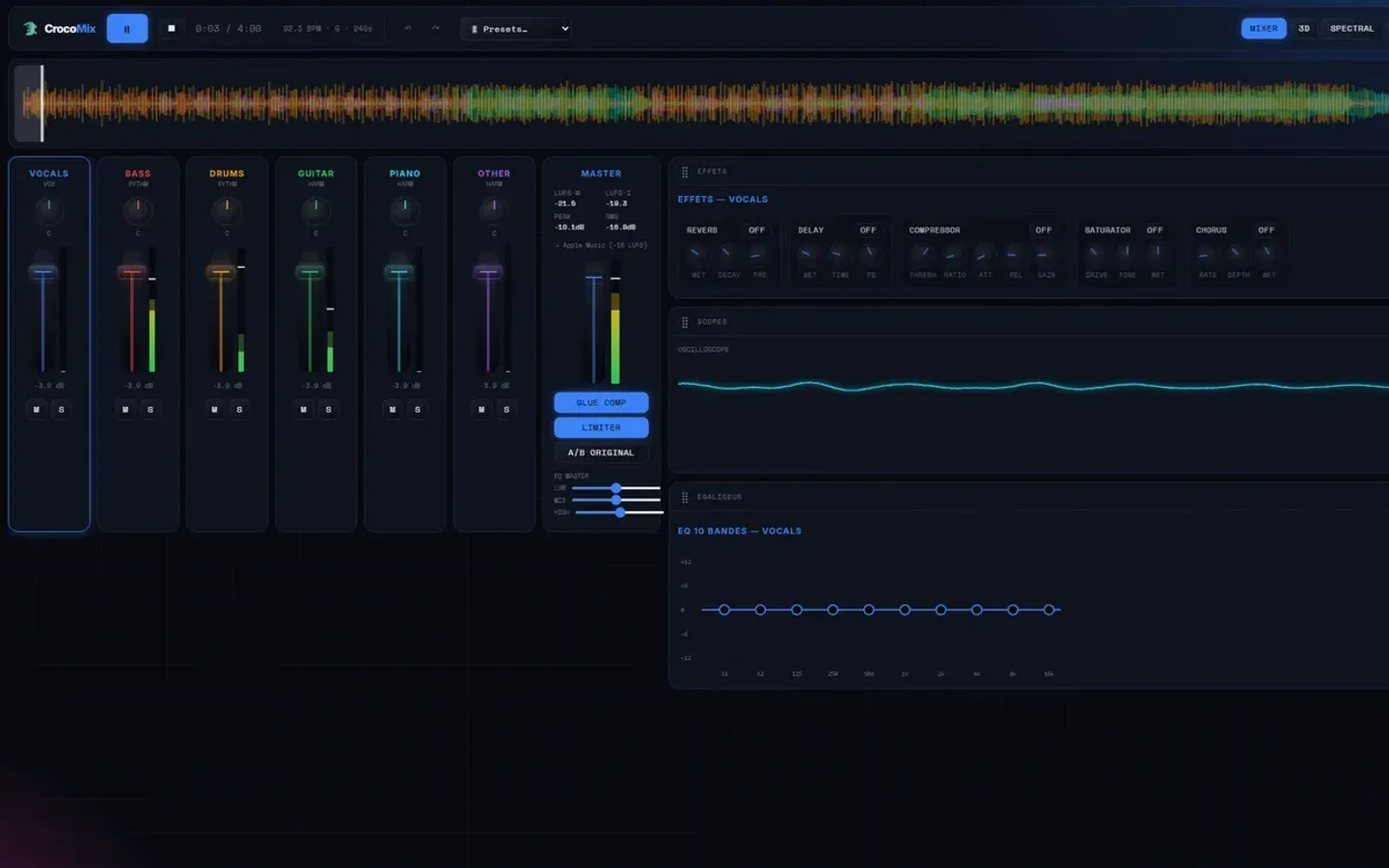The height and width of the screenshot is (868, 1389).
Task: Solo the OTHER channel
Action: pos(506,410)
